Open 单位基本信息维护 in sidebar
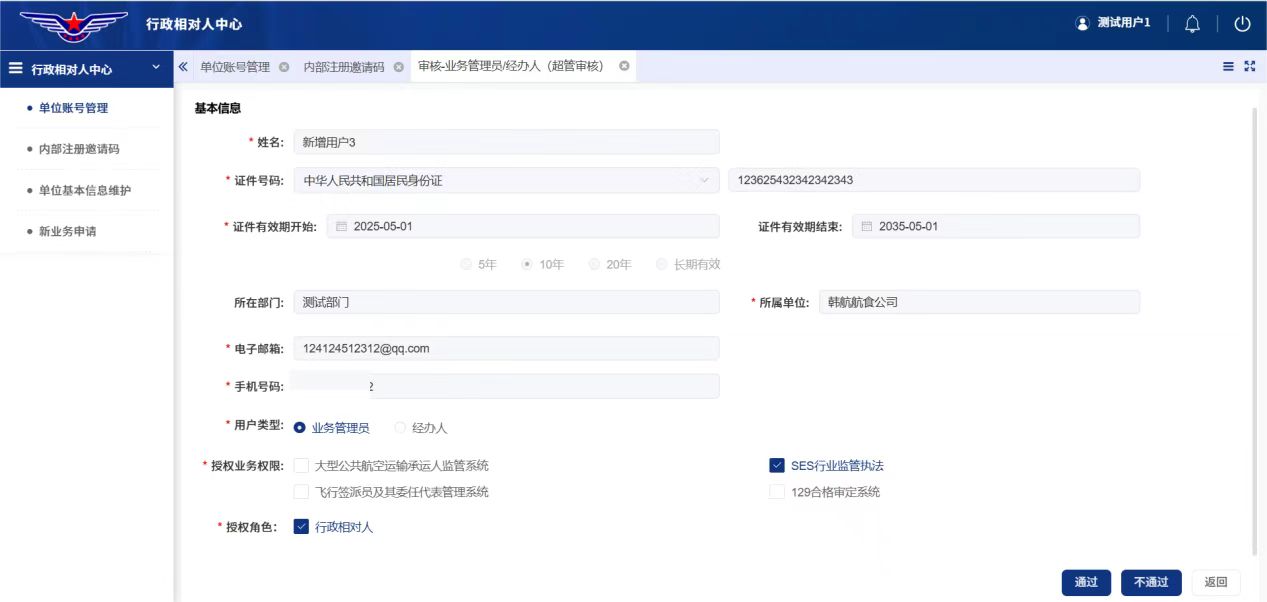Viewport: 1267px width, 602px height. click(84, 190)
